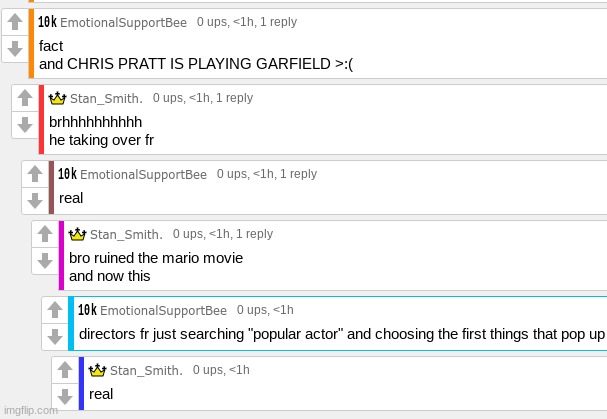The height and width of the screenshot is (419, 607).
Task: Upvote Stan_Smith's last 'real' comment
Action: [x=65, y=370]
